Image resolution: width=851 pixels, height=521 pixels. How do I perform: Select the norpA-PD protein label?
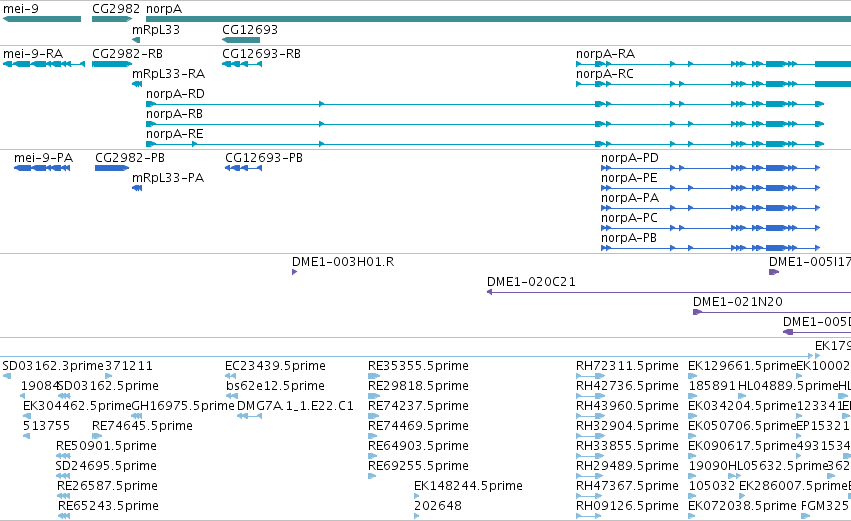[630, 158]
